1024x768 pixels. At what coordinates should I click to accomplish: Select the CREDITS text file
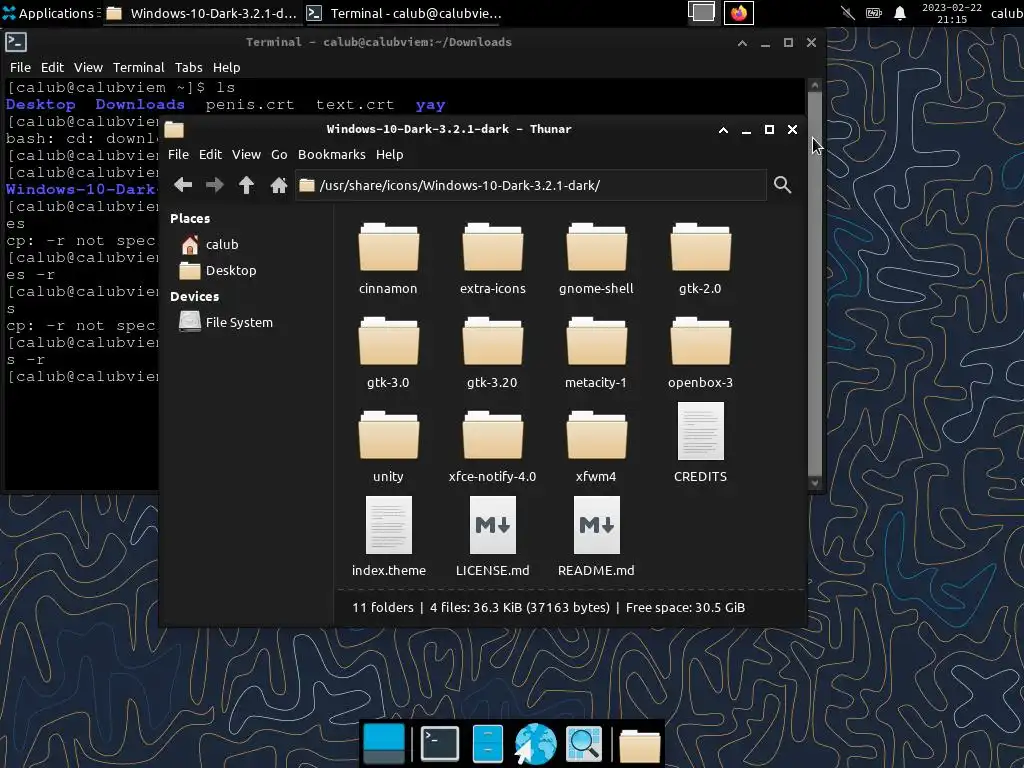(x=700, y=443)
